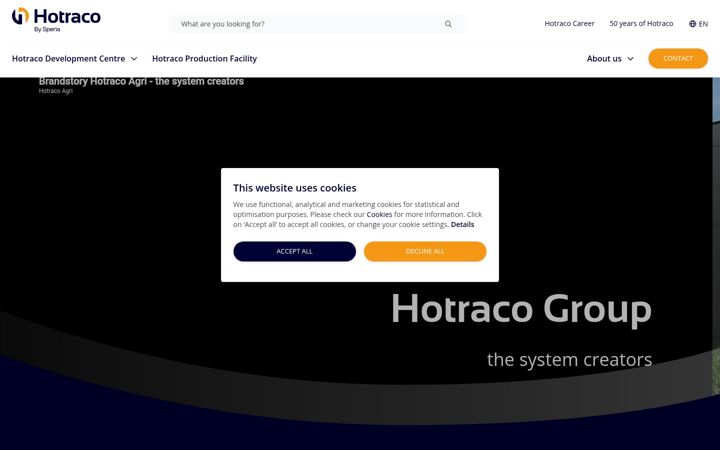Click the Hotraco logo in the header
The image size is (720, 450).
[56, 19]
